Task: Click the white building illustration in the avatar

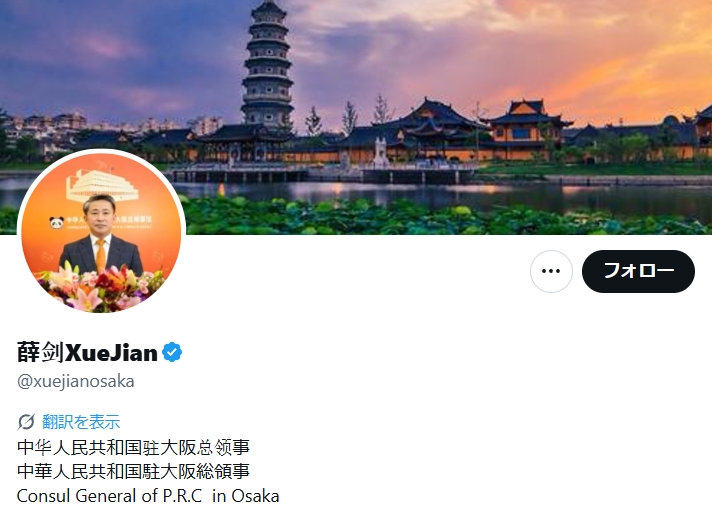Action: (x=101, y=184)
